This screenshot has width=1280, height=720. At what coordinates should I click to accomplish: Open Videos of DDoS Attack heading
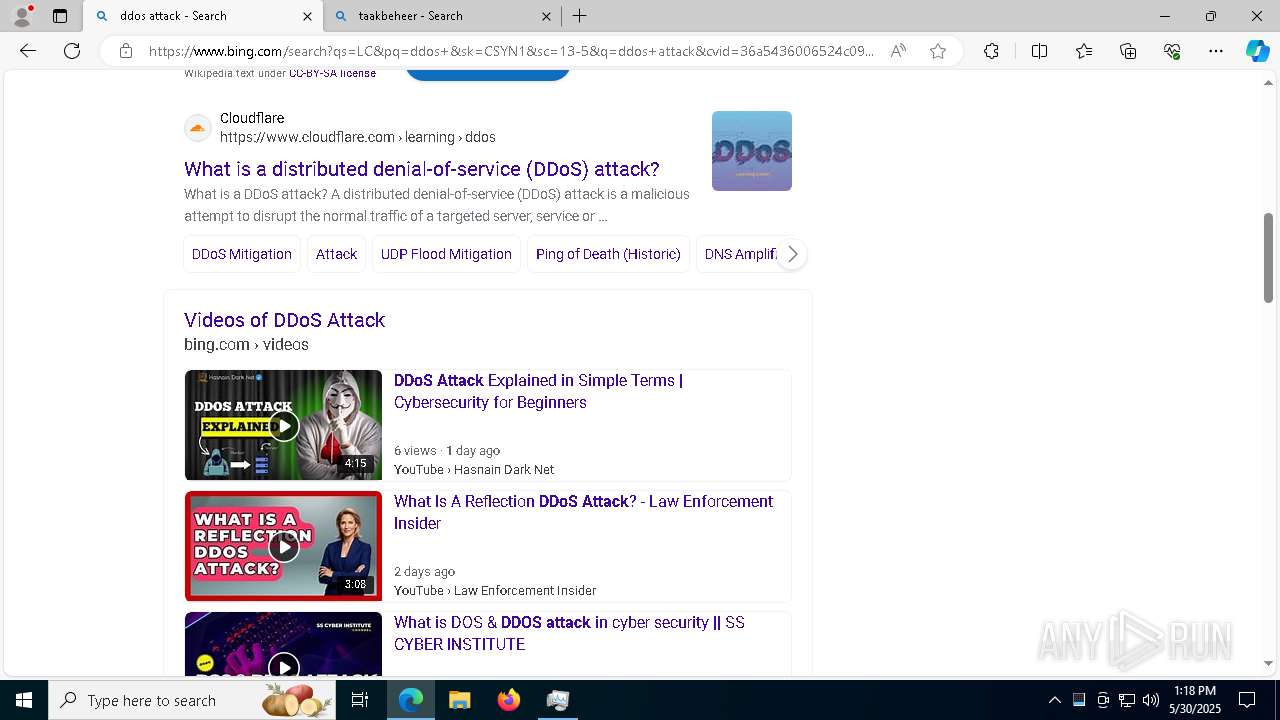tap(285, 320)
